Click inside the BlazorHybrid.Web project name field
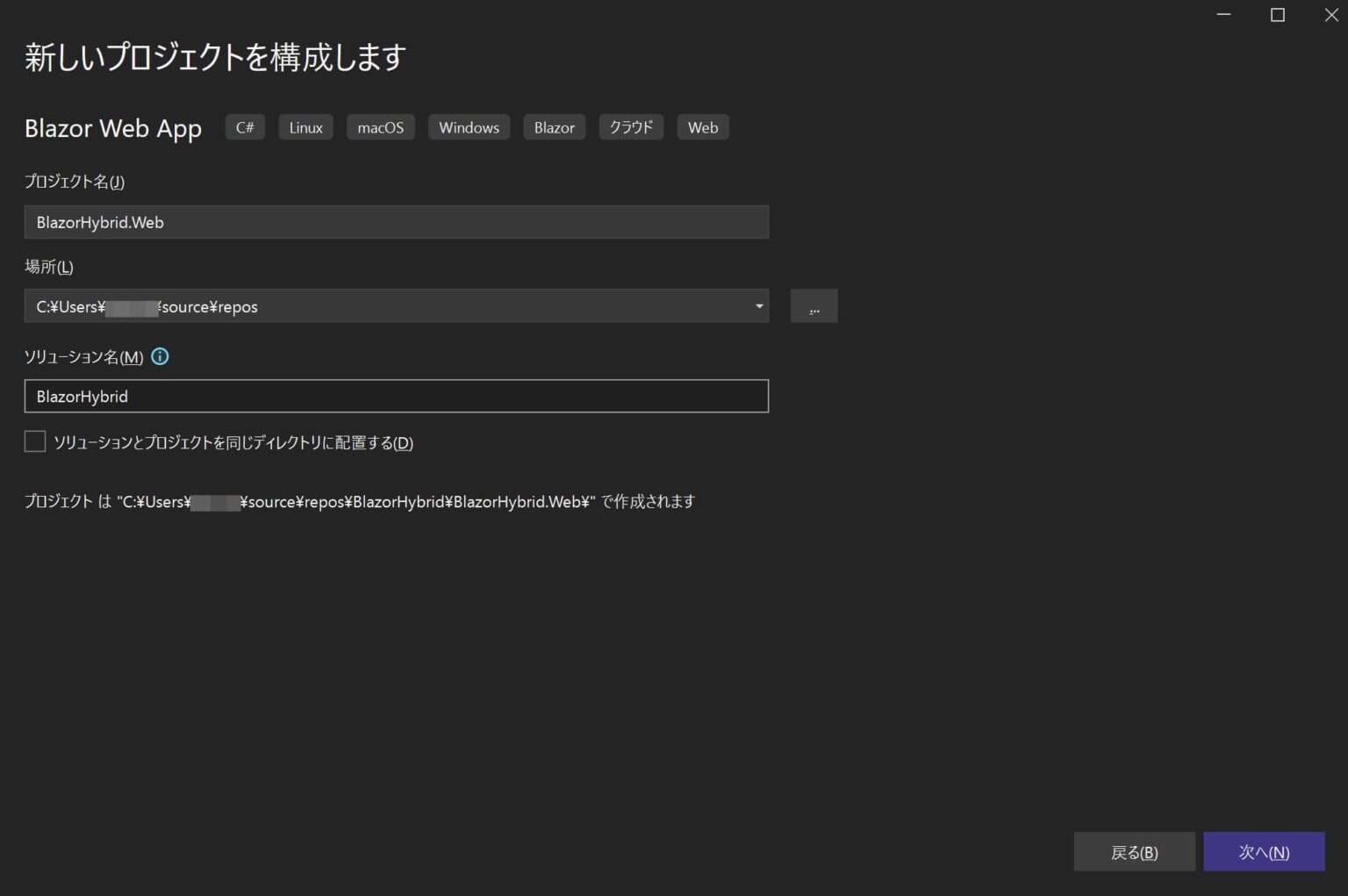This screenshot has width=1348, height=896. [396, 222]
